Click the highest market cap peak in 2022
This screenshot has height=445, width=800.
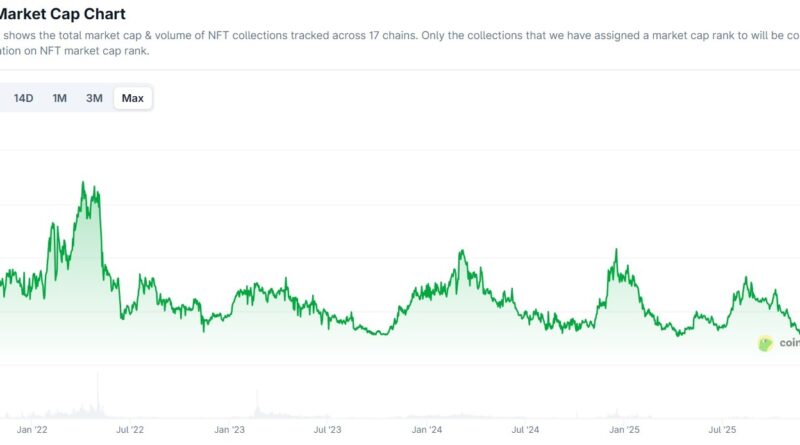point(84,183)
